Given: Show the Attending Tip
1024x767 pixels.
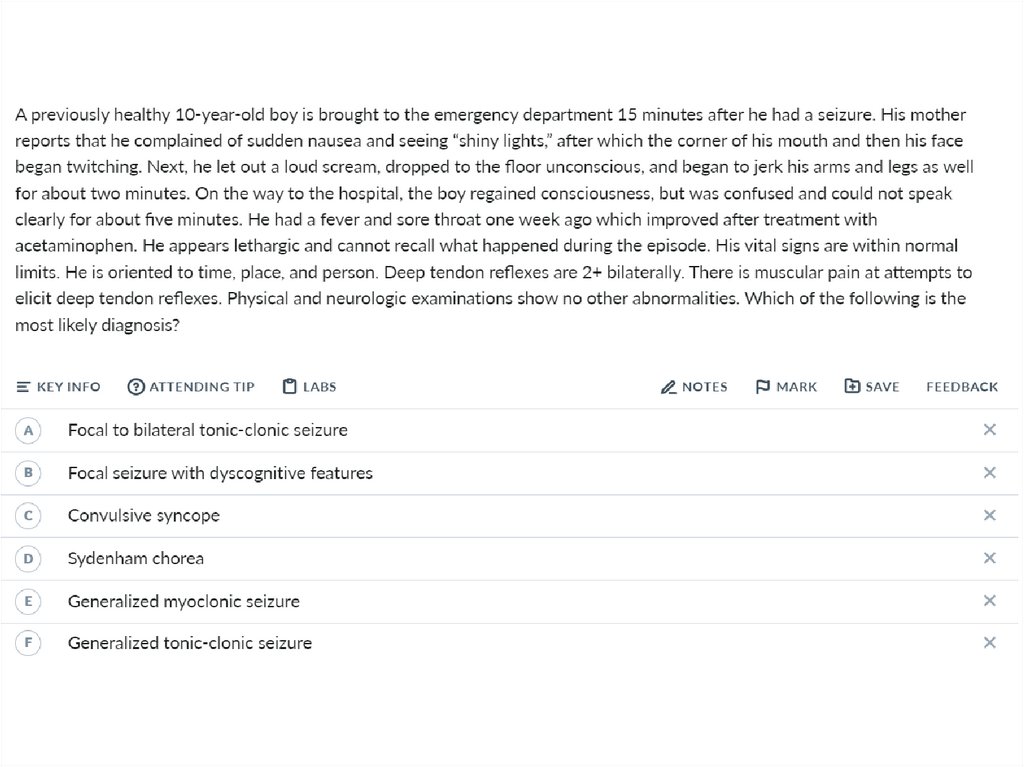Looking at the screenshot, I should coord(191,387).
